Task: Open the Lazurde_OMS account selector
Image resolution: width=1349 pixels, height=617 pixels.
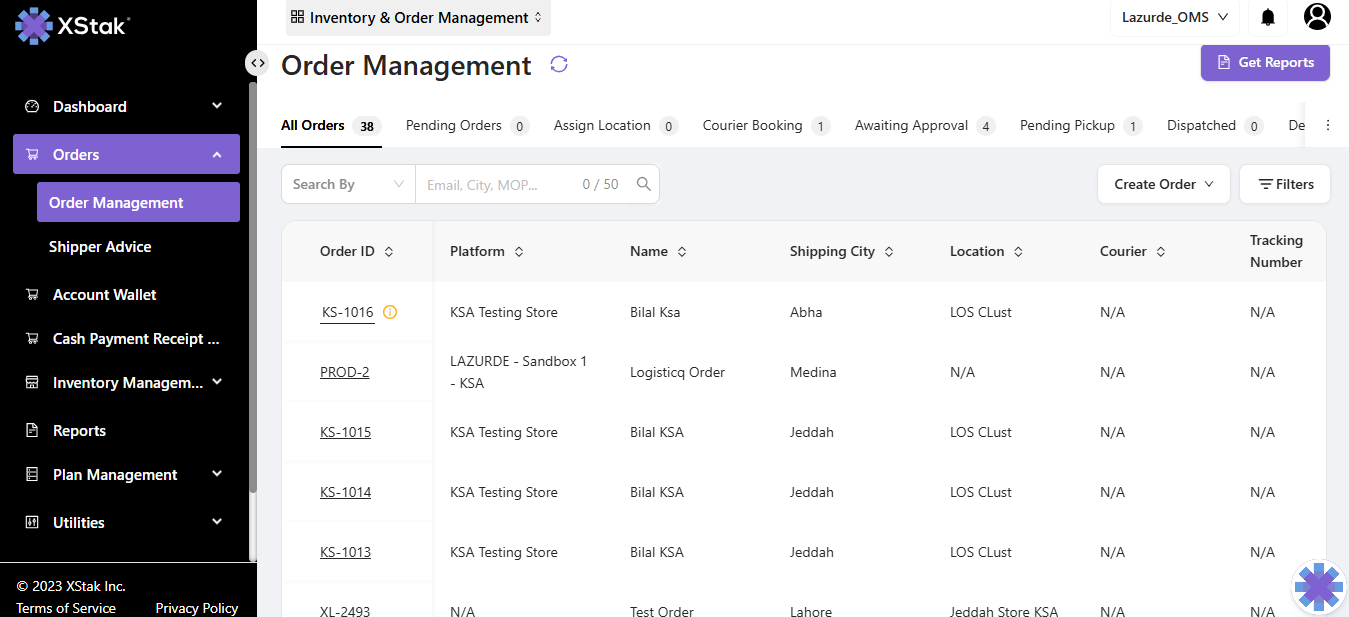Action: [1174, 17]
